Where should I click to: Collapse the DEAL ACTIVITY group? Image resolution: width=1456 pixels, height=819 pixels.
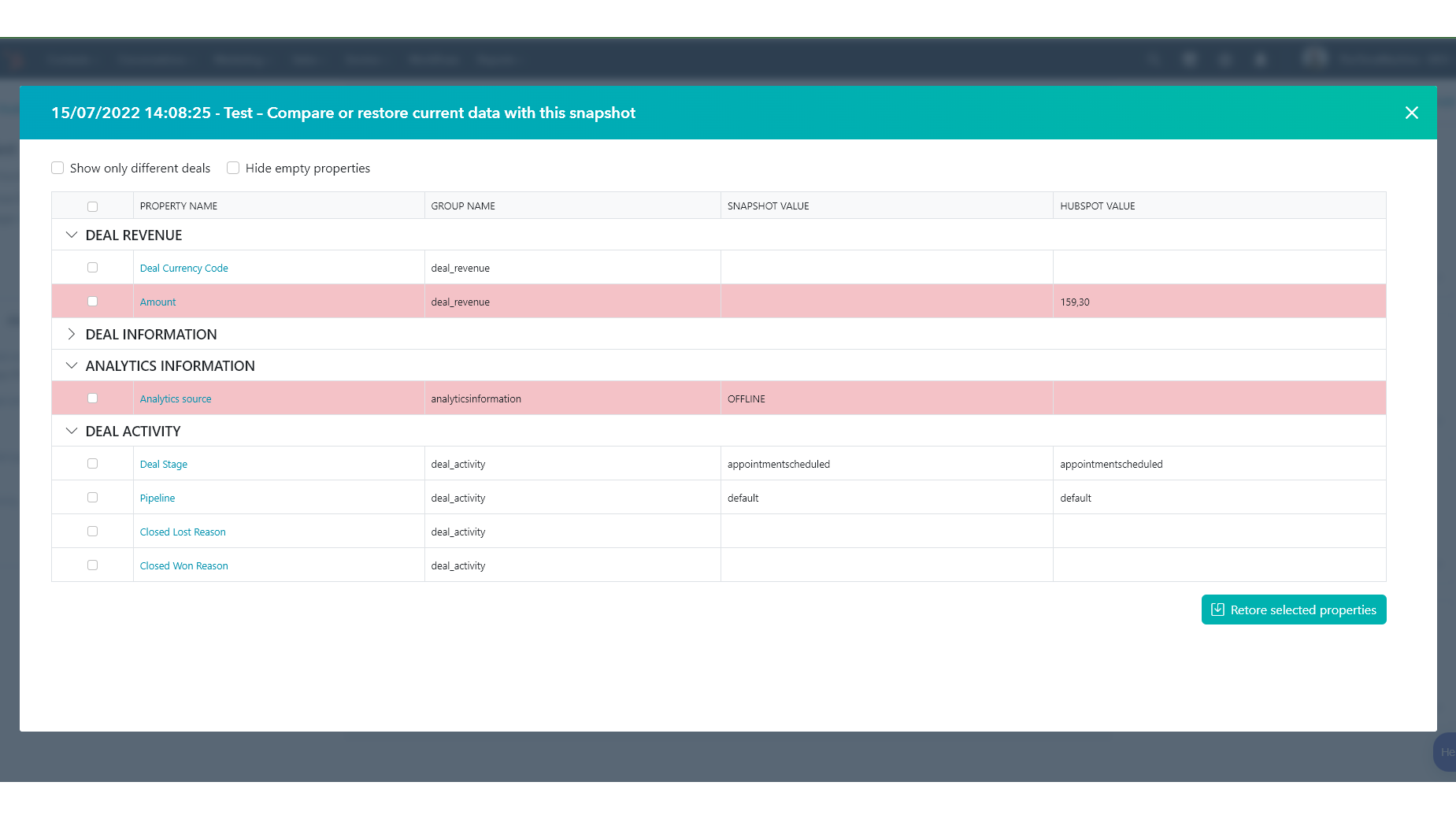pos(72,431)
